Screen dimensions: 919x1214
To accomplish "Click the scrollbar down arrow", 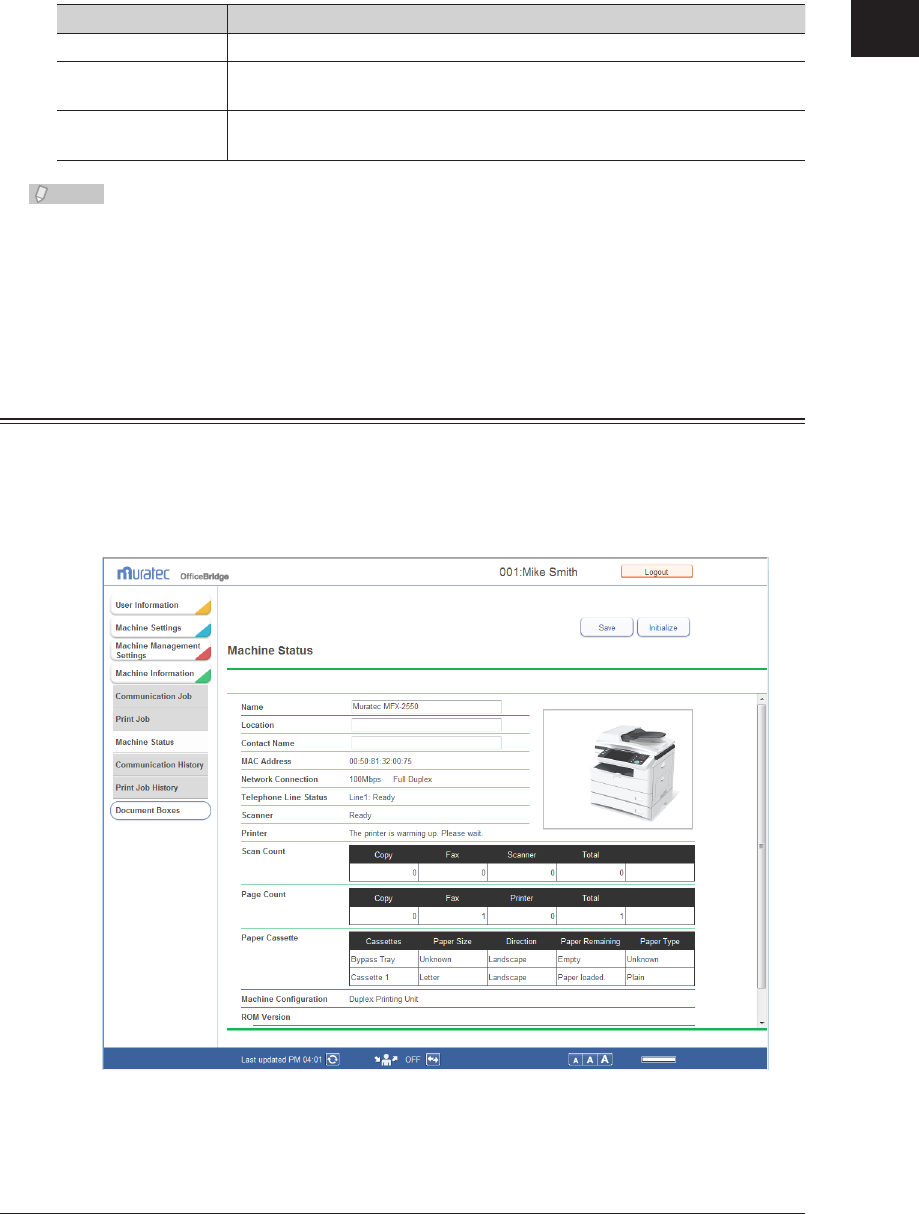I will [762, 1022].
